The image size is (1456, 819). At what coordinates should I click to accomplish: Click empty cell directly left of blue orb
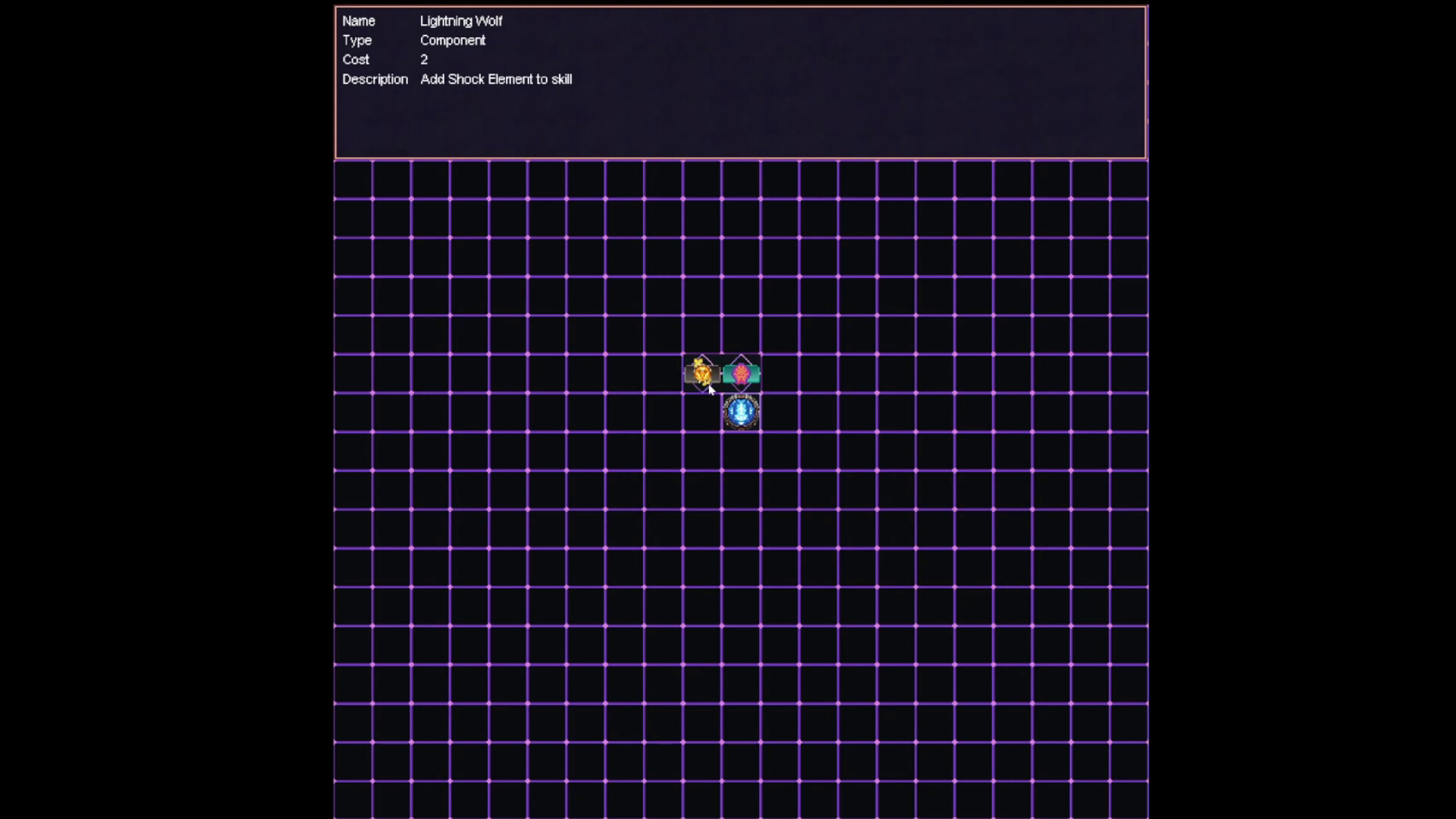[702, 412]
